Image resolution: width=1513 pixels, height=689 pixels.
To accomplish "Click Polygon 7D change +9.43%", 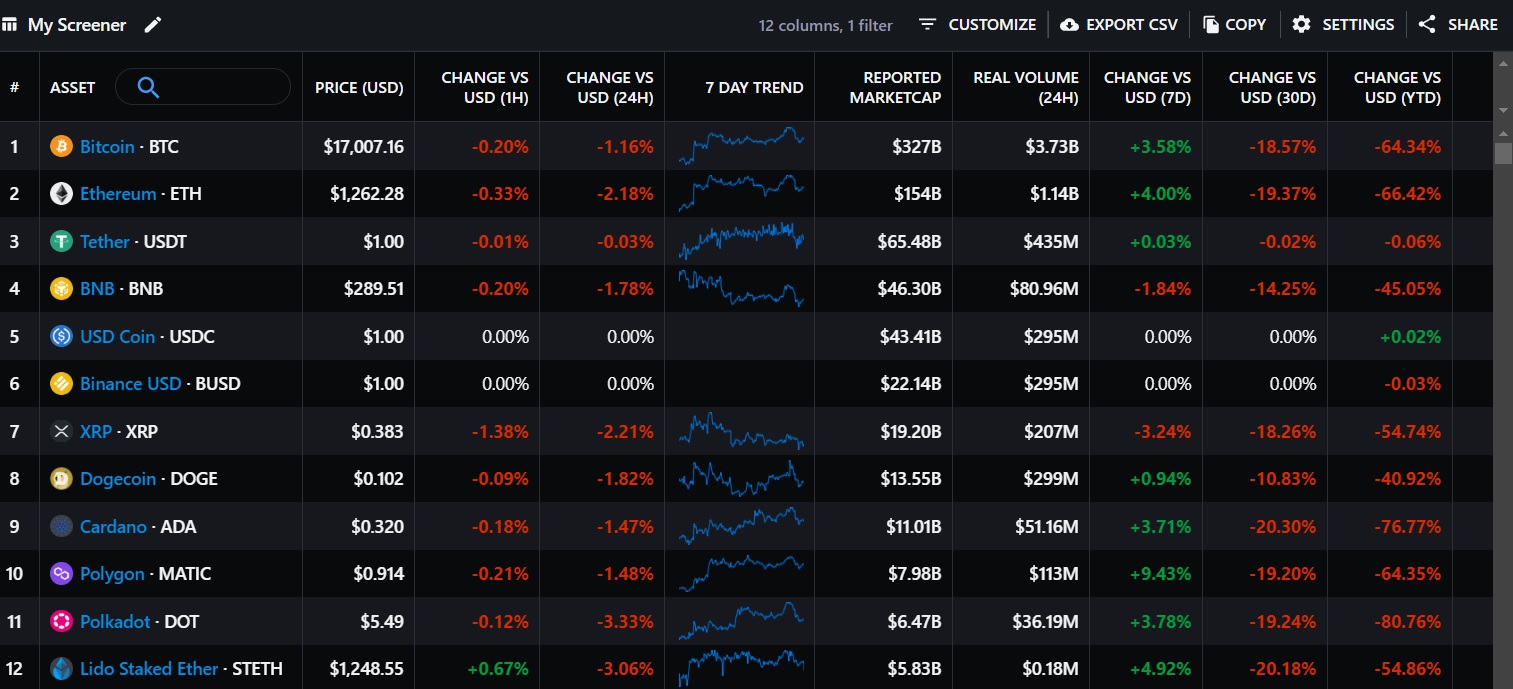I will (1161, 574).
